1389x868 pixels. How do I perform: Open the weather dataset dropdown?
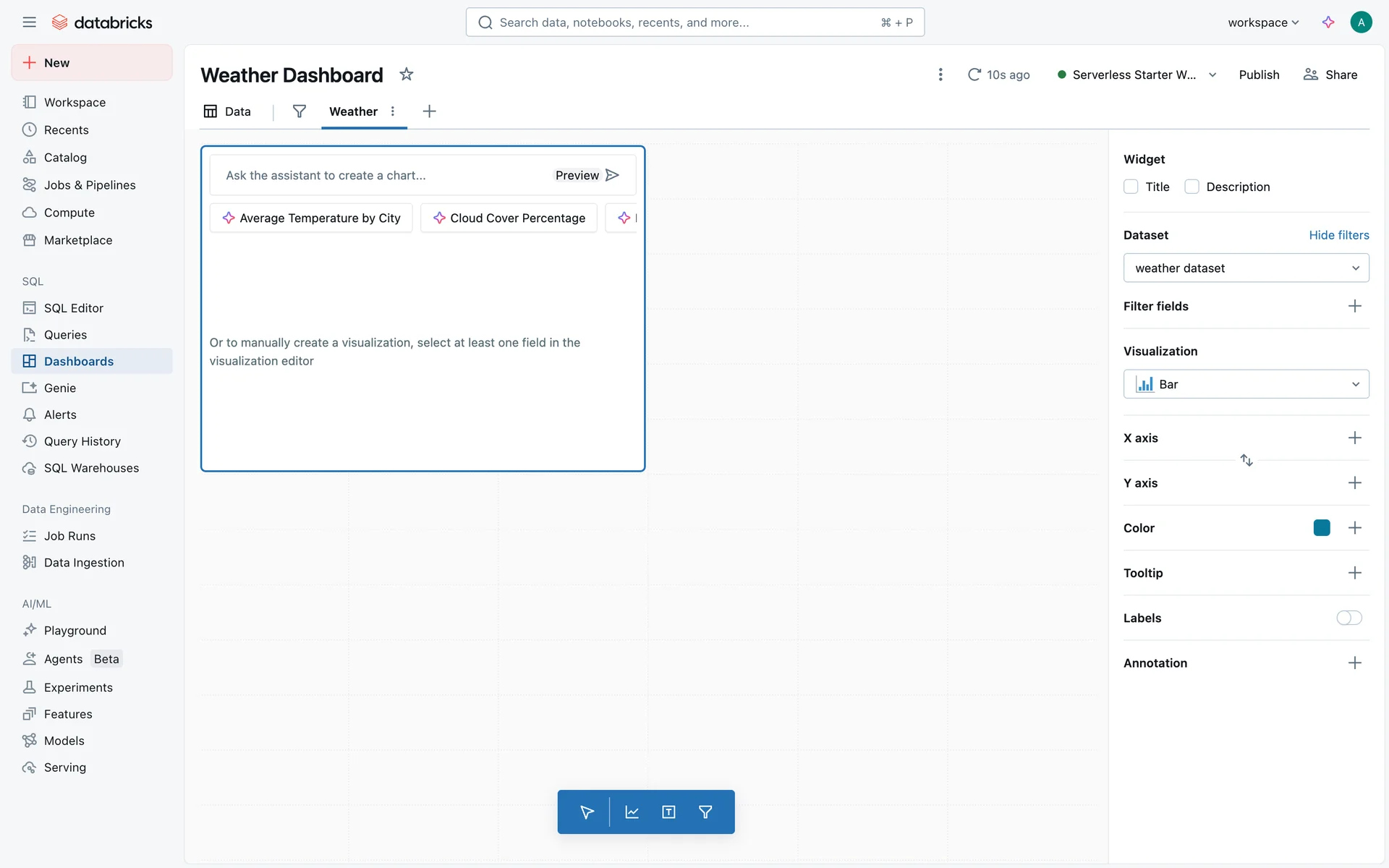pos(1246,268)
